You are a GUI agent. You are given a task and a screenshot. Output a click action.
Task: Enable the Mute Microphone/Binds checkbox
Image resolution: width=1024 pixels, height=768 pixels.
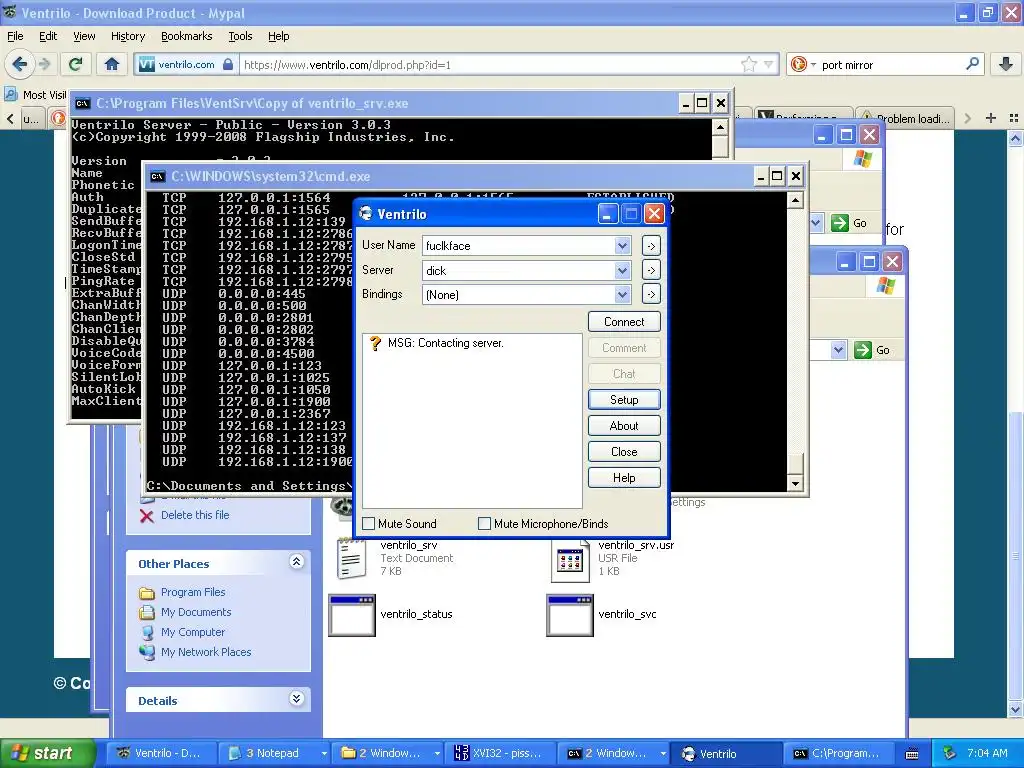pyautogui.click(x=485, y=523)
